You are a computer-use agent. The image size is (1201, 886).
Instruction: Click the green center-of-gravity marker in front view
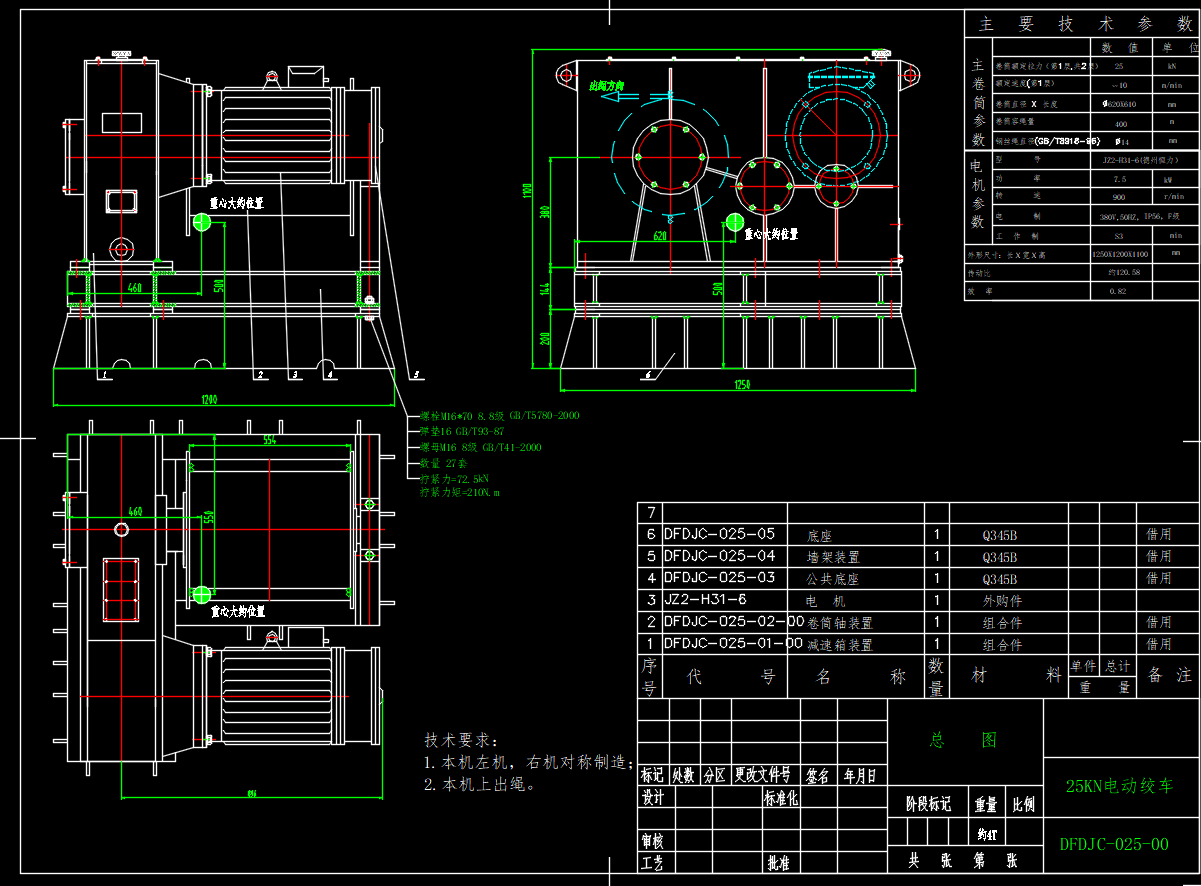(203, 222)
